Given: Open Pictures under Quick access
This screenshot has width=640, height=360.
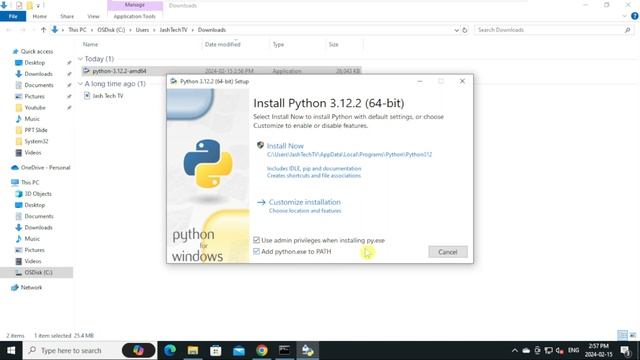Looking at the screenshot, I should coord(34,96).
